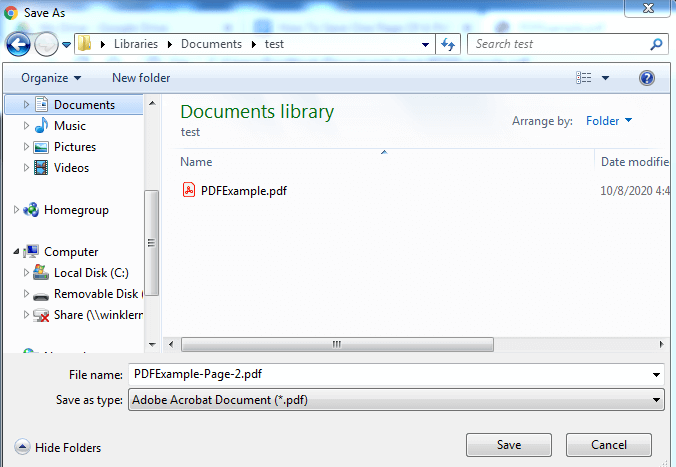Select test in the address path
This screenshot has height=467, width=676.
point(274,44)
